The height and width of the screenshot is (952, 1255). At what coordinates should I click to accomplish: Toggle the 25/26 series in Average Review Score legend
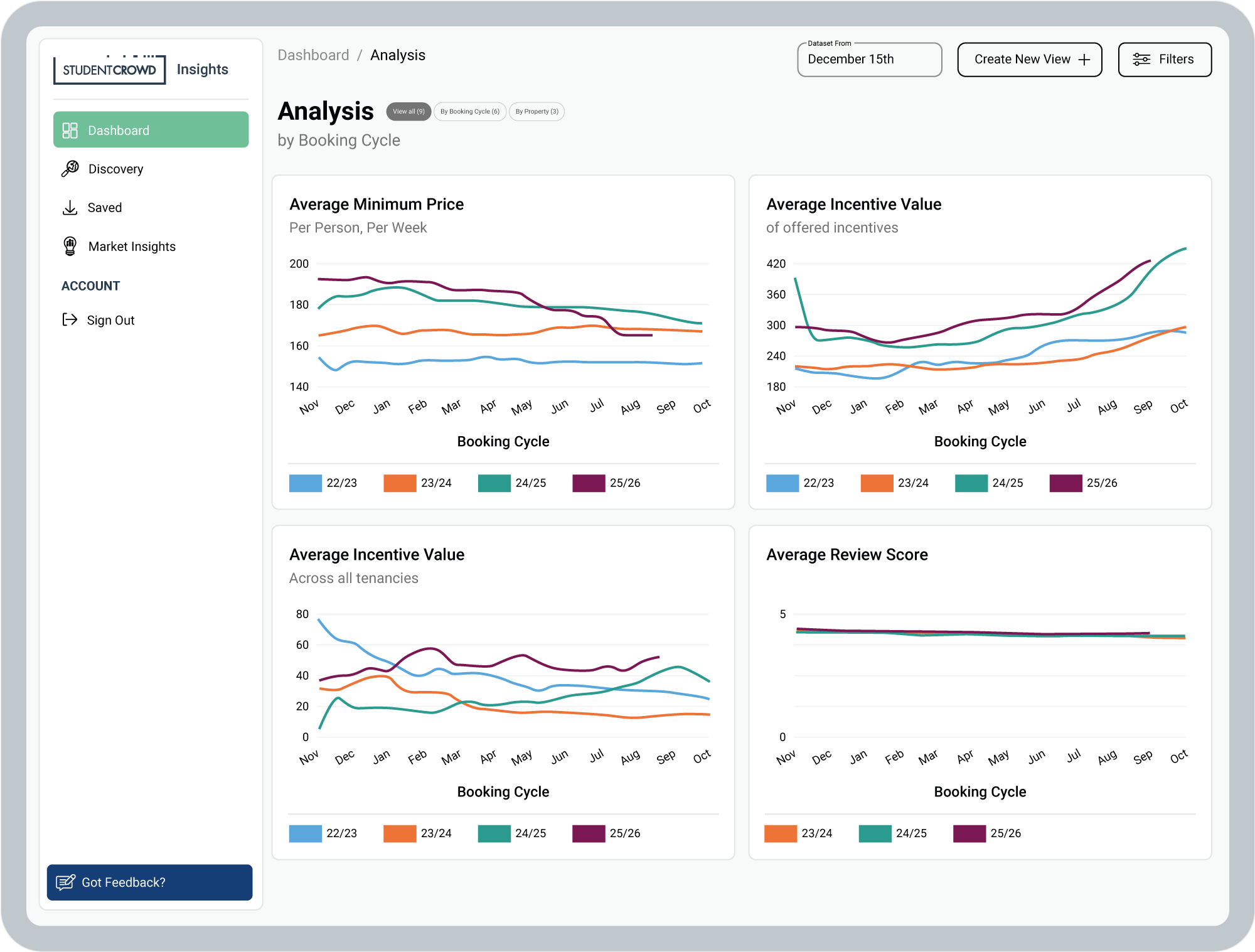988,833
